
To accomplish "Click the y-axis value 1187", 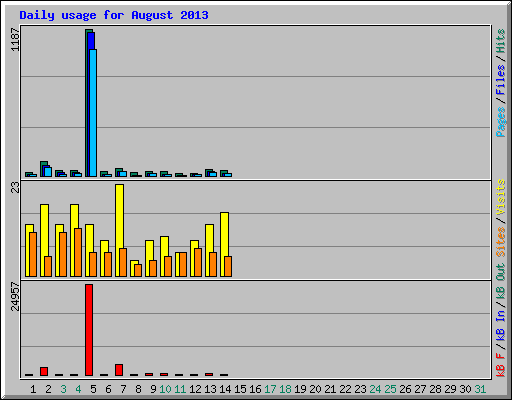I will [x=15, y=40].
